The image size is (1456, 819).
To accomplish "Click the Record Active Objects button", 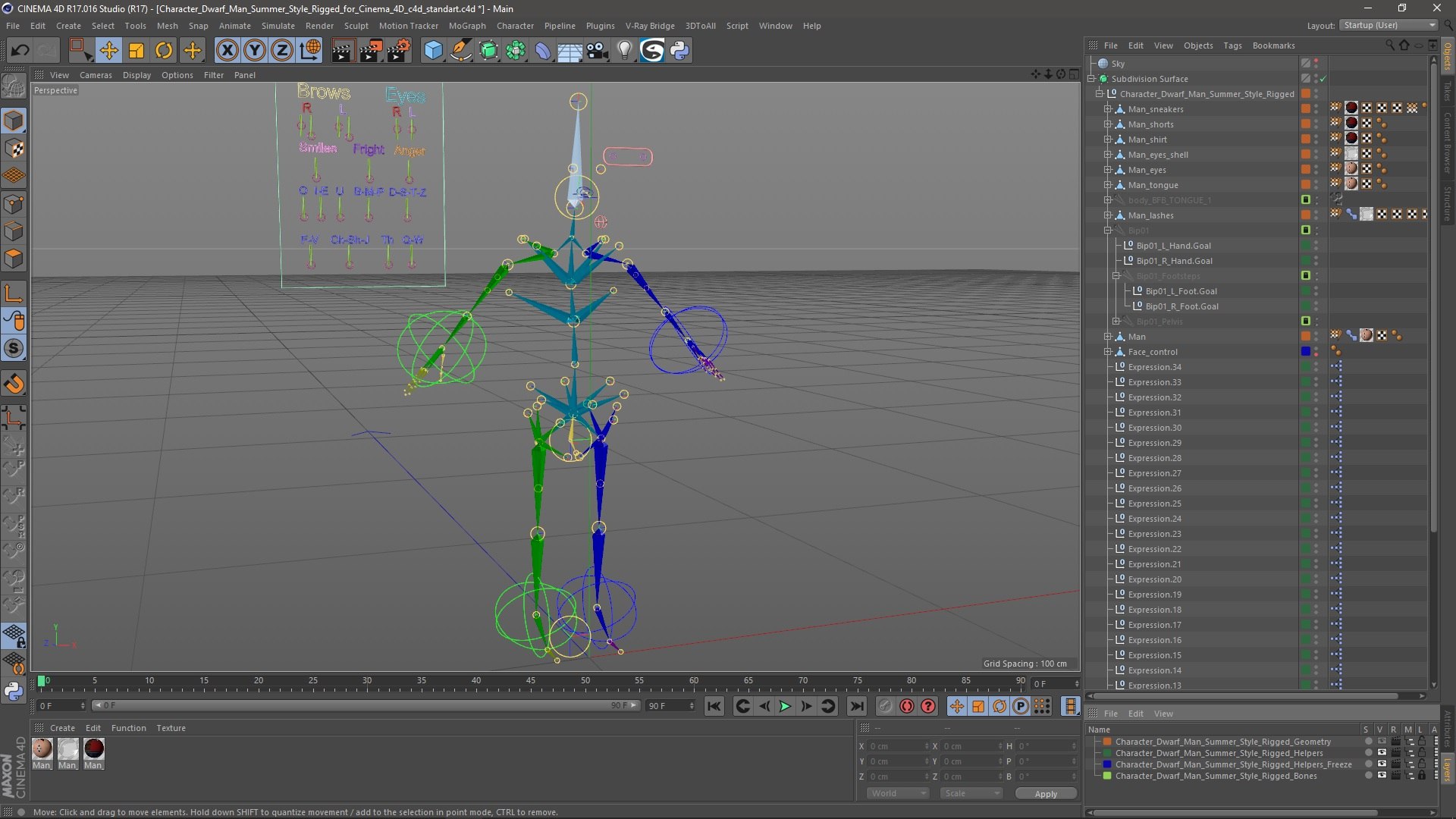I will tap(886, 706).
